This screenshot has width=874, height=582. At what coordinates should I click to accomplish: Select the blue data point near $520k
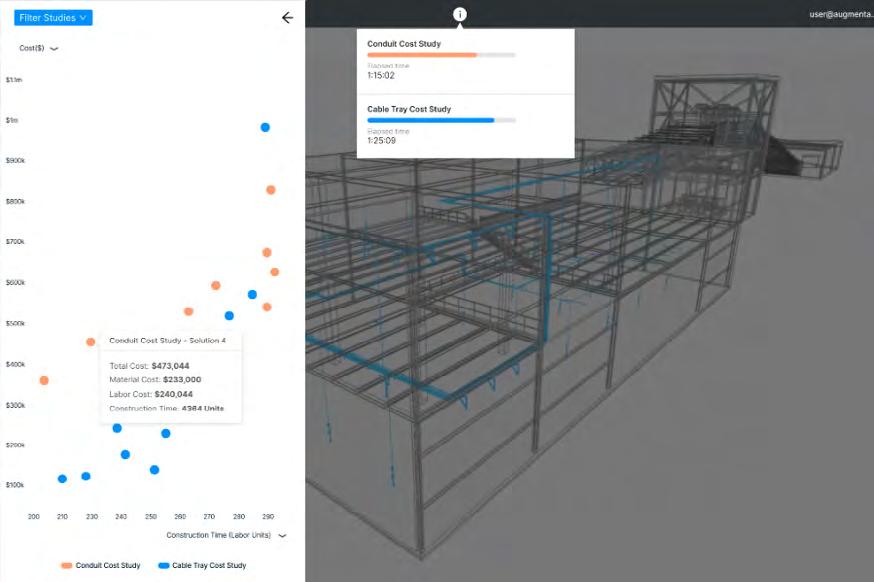[x=229, y=316]
